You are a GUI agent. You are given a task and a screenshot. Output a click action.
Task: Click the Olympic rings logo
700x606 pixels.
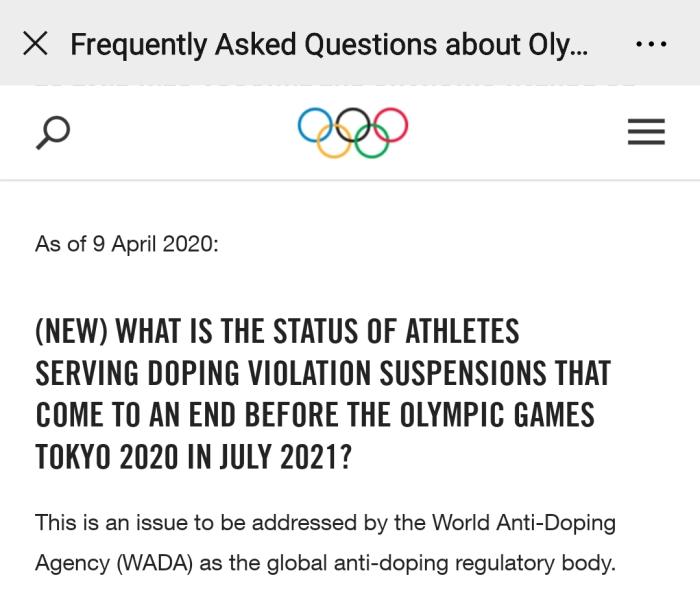353,132
